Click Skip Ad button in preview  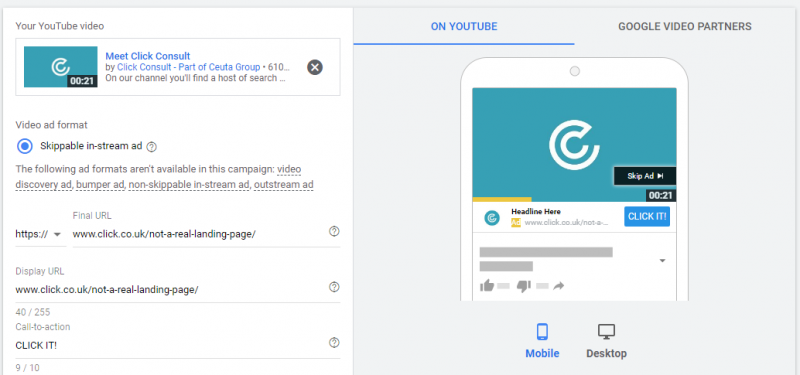point(645,176)
